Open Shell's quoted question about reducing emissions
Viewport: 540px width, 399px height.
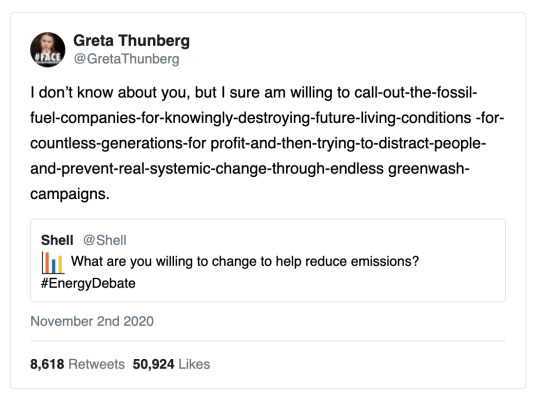(x=245, y=261)
